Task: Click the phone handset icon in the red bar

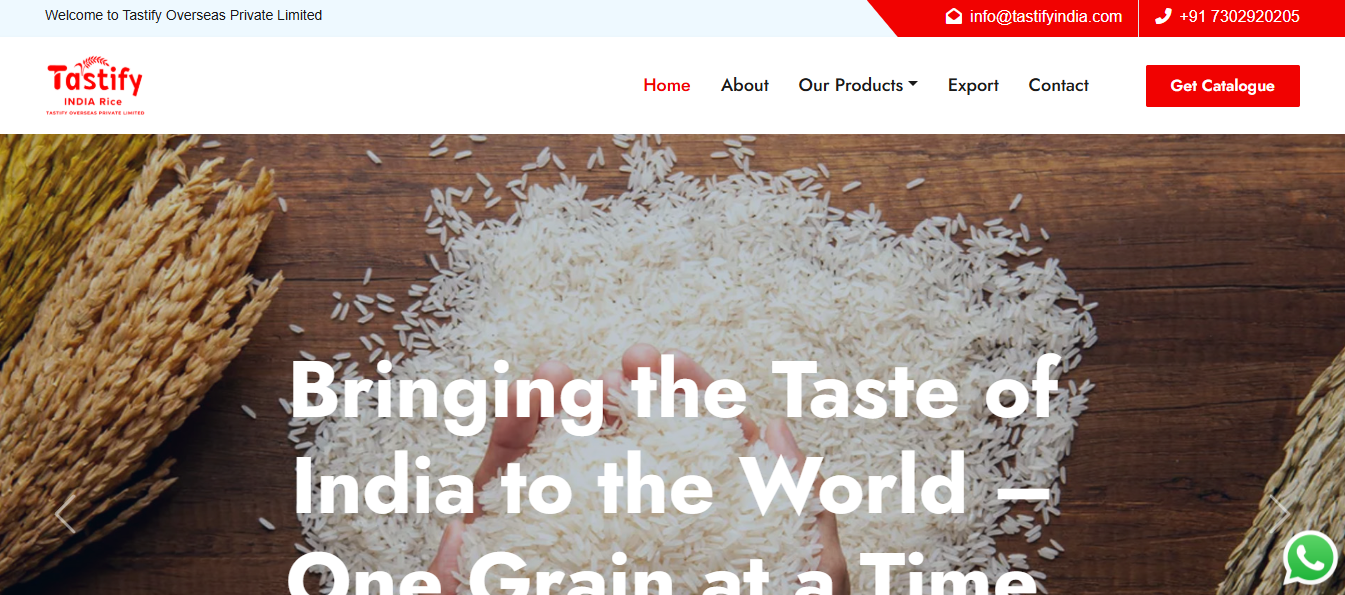Action: [1163, 16]
